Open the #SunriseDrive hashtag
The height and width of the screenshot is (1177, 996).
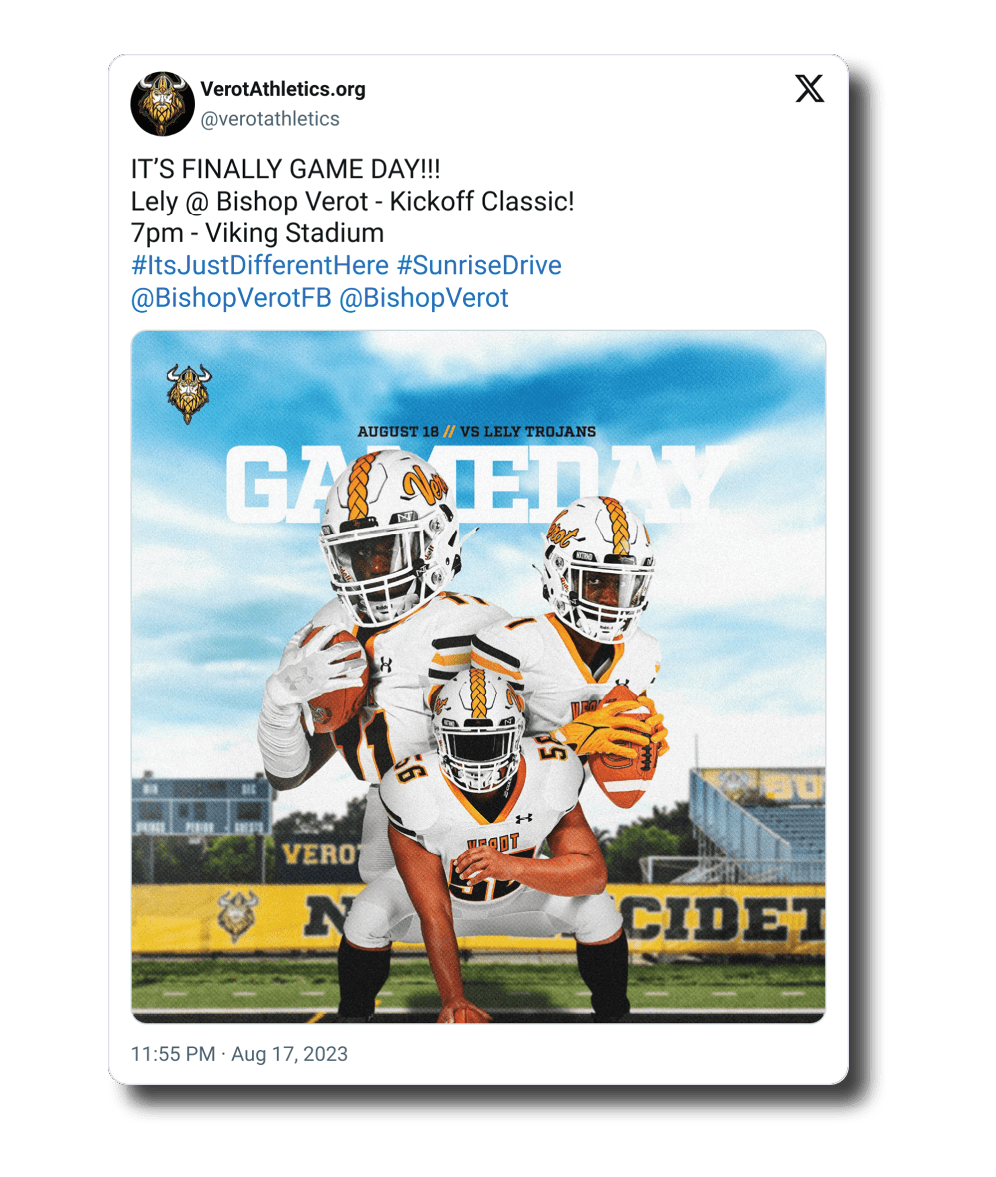pyautogui.click(x=479, y=265)
